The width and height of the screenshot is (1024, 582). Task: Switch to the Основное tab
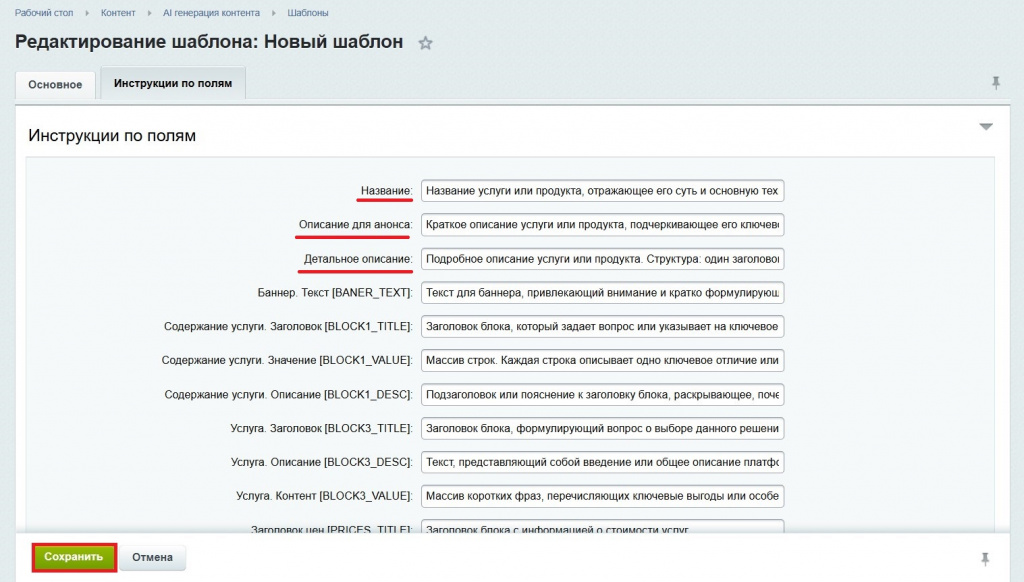[56, 85]
